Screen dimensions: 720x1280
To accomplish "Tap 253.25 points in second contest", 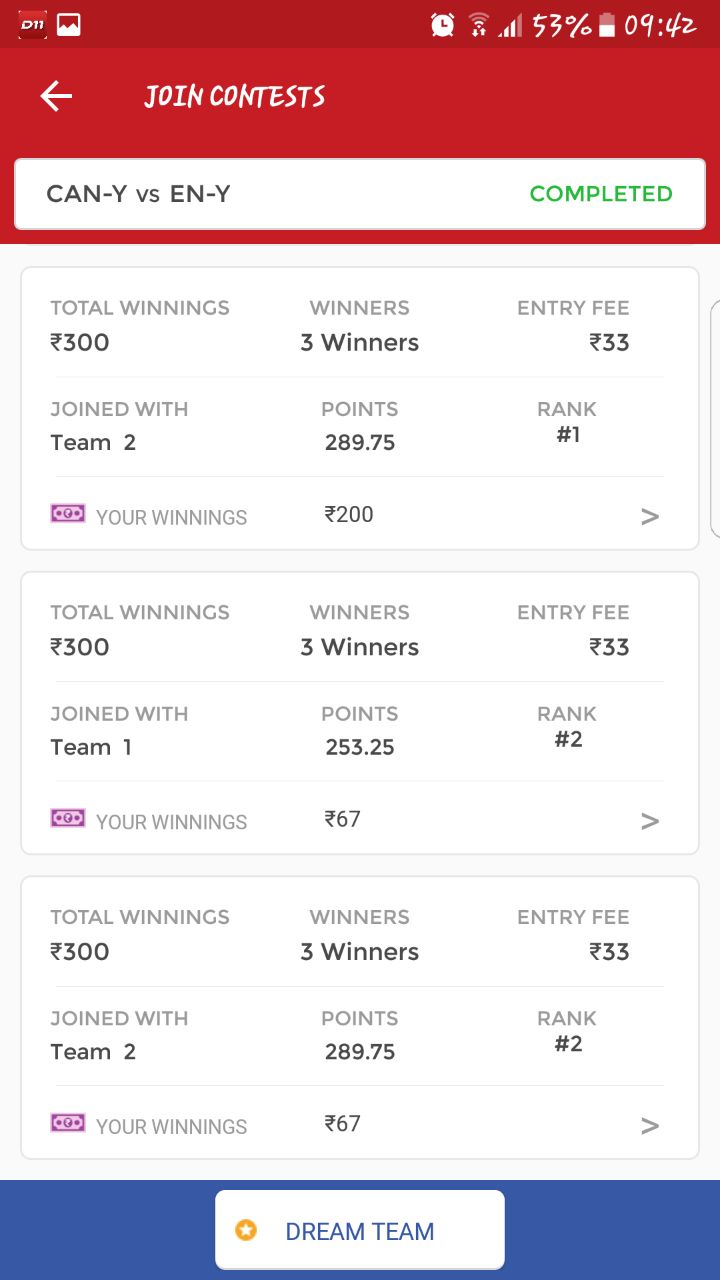I will pos(360,747).
